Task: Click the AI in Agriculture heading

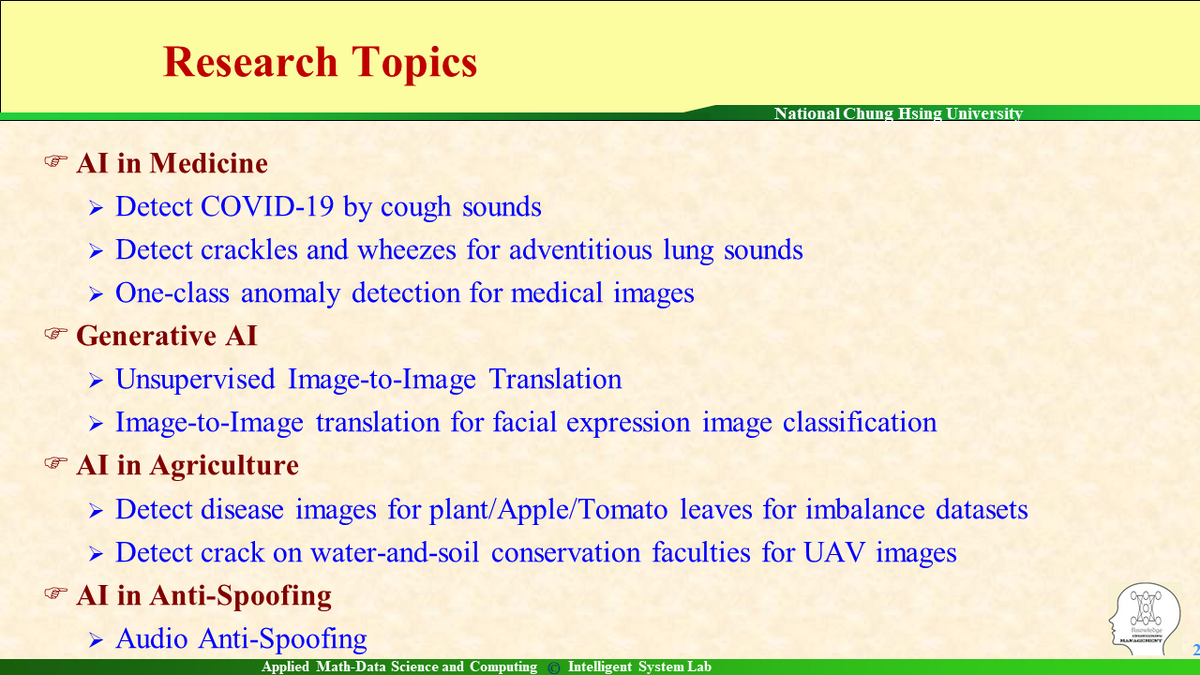Action: (x=188, y=466)
